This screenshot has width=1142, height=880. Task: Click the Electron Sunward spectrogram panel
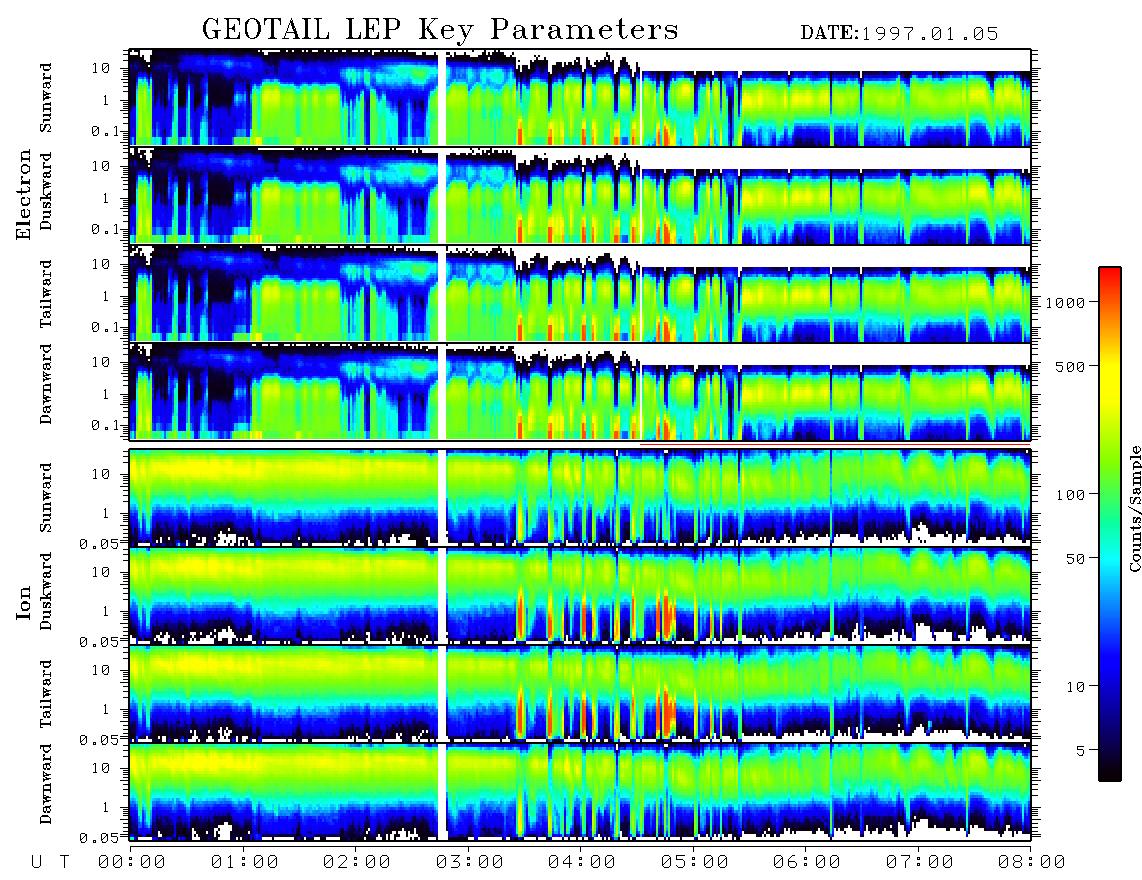coord(580,98)
